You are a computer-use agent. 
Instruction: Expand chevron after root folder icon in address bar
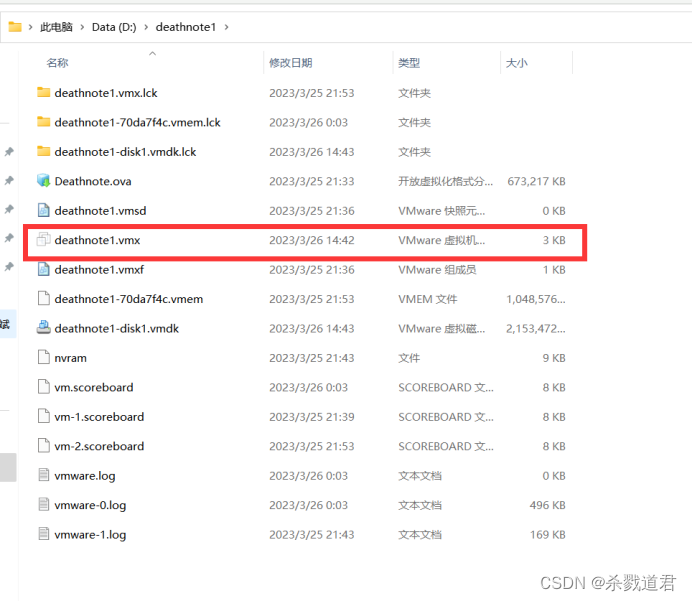[30, 27]
